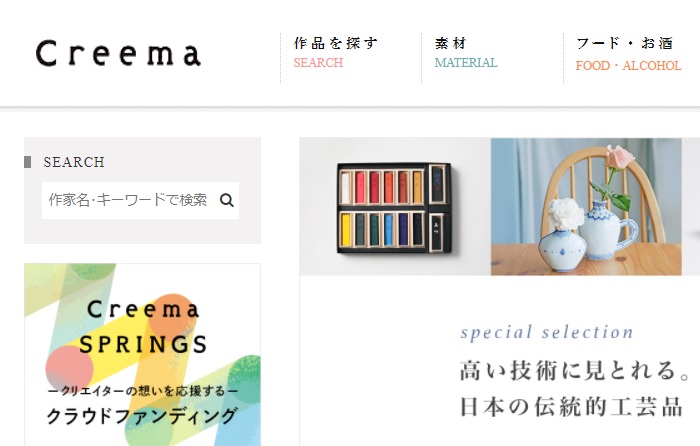Click the gray marker beside the SEARCH heading

[27, 162]
